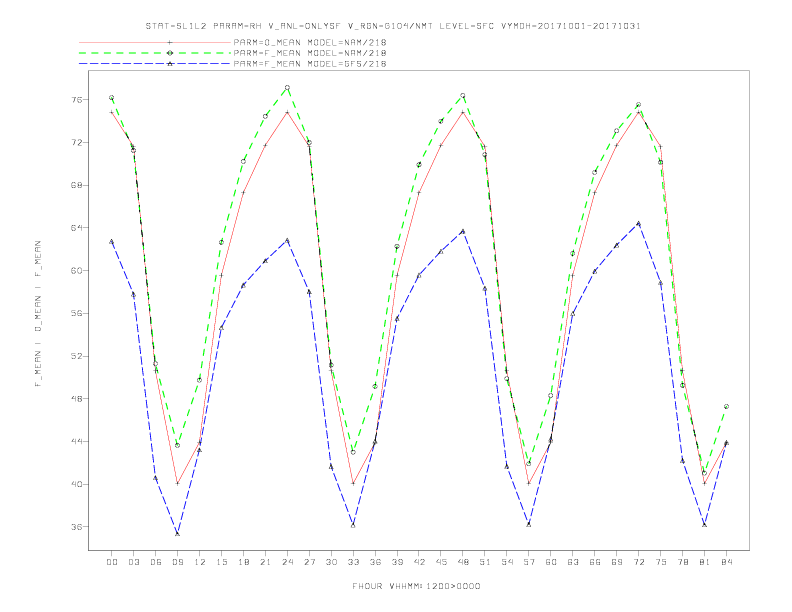Screen dimensions: 792x612
Task: Select legend entry PARM=O_MEAN MODEL=NAM/218
Action: (310, 42)
